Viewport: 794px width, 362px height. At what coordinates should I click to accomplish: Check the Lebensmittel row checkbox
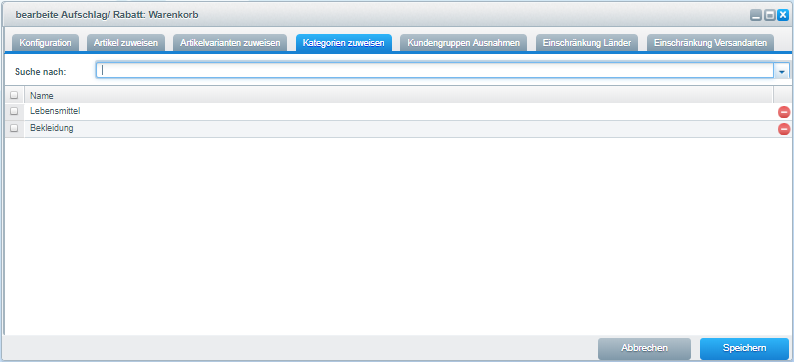tap(14, 111)
